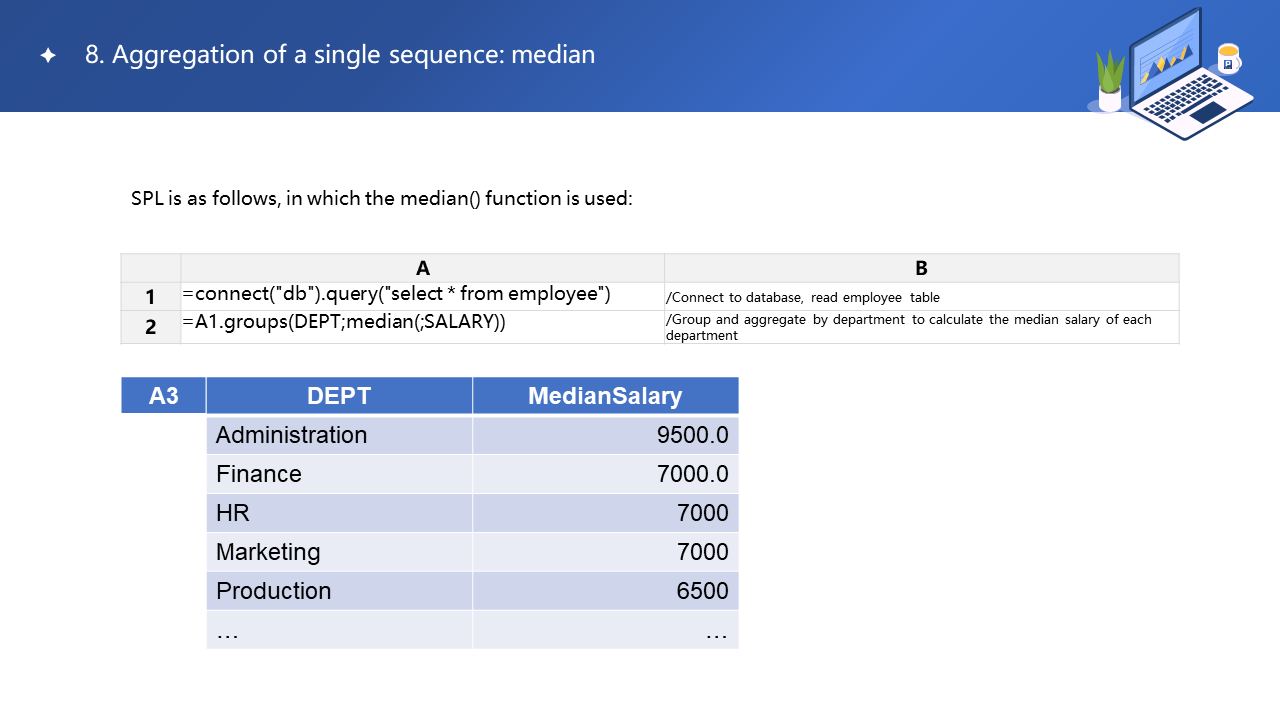Click the 'SPL is as follows' sentence
This screenshot has height=720, width=1280.
coord(381,198)
